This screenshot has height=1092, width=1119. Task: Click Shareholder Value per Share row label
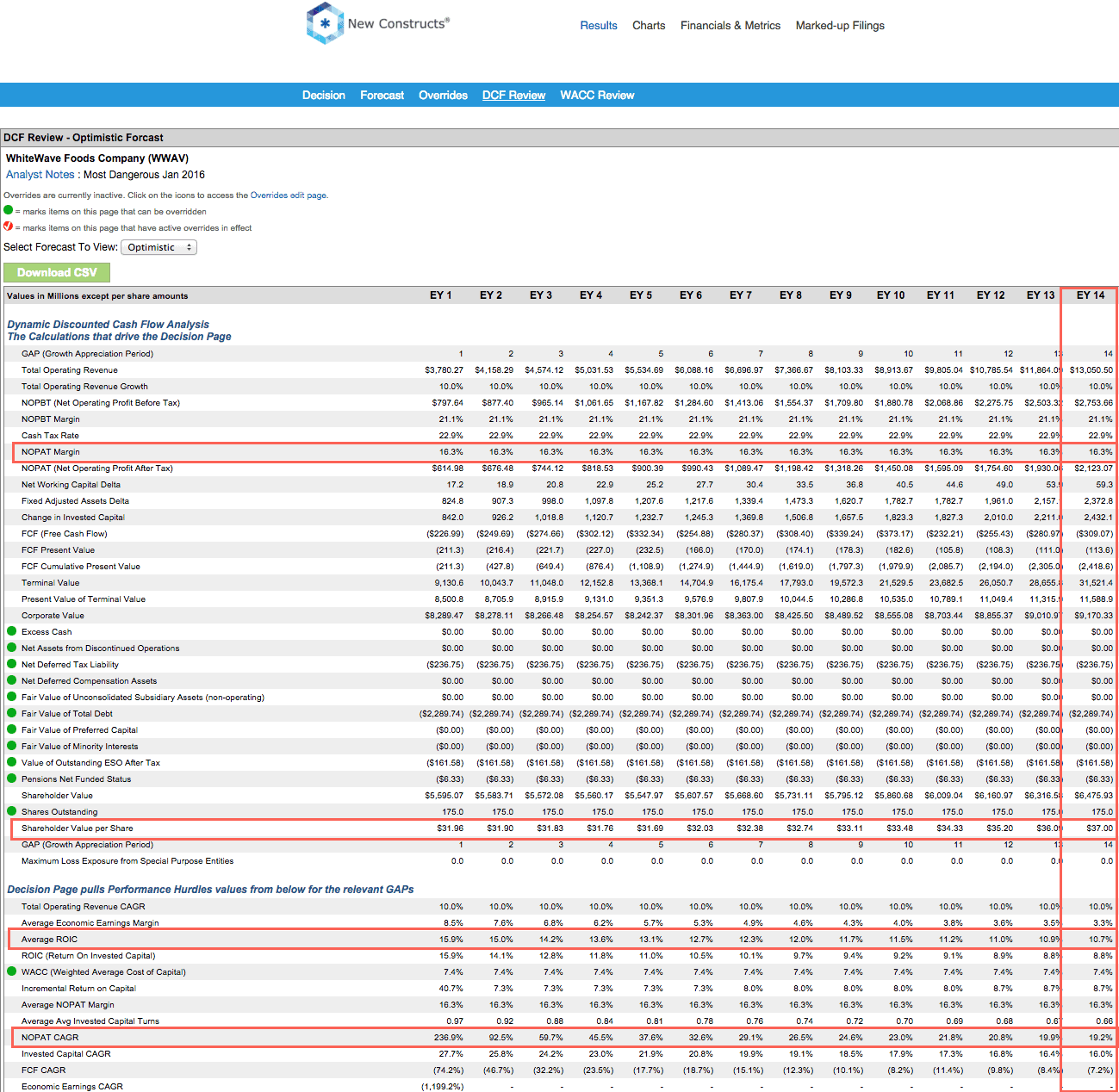click(x=78, y=828)
